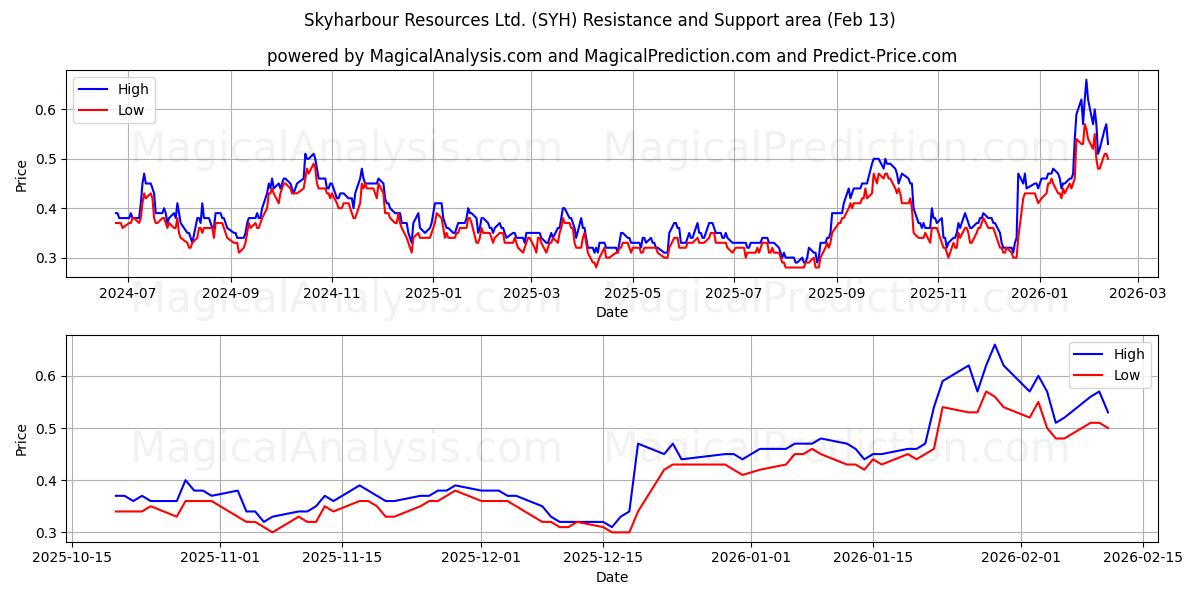Viewport: 1200px width, 600px height.
Task: Click the '2026-01-01' date tick label
Action: pyautogui.click(x=753, y=557)
